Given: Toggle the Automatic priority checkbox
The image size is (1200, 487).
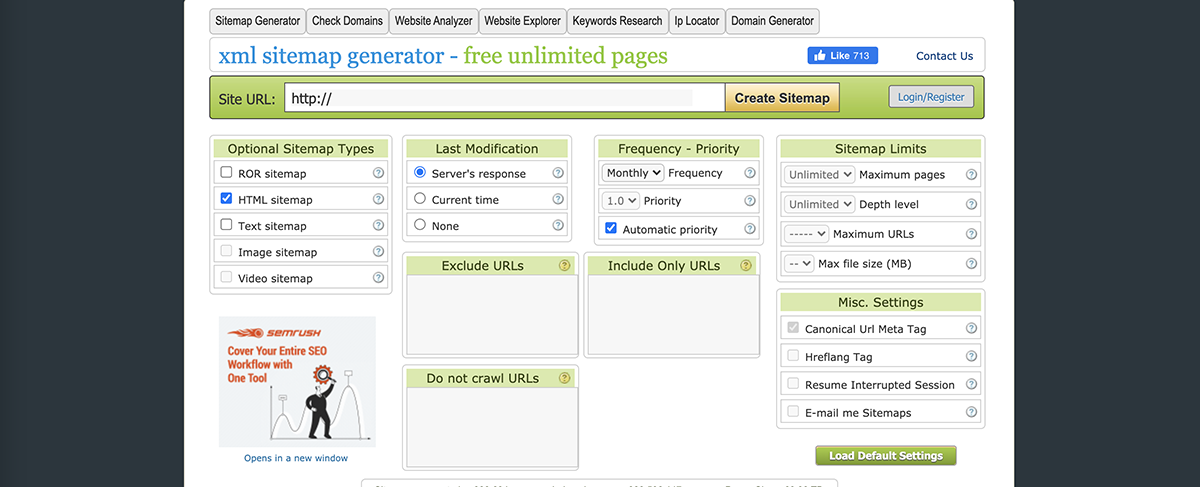Looking at the screenshot, I should pos(611,228).
